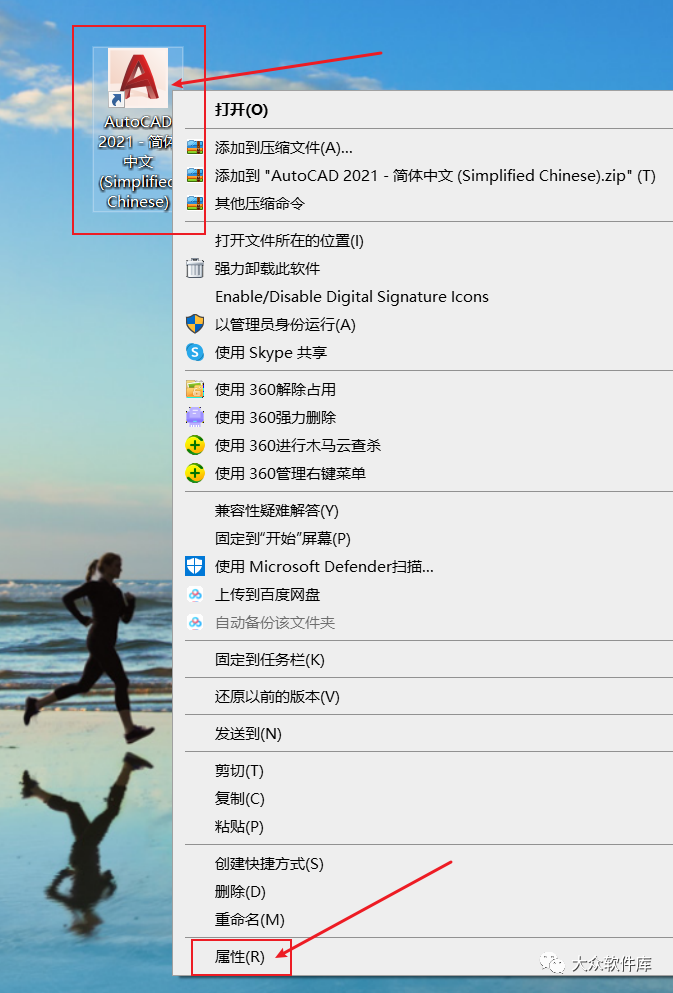673x993 pixels.
Task: Choose 打开(O) from the context menu
Action: click(x=241, y=110)
